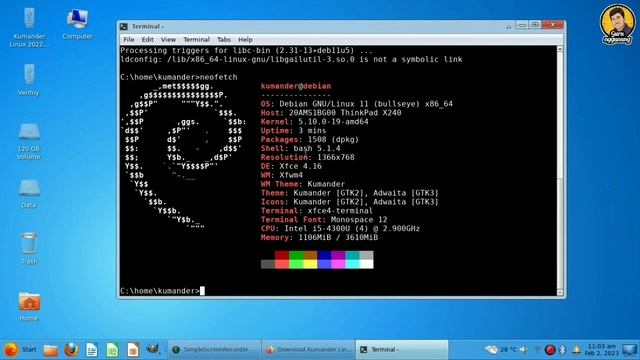Click the Resolution: 1366x768 line

[308, 158]
